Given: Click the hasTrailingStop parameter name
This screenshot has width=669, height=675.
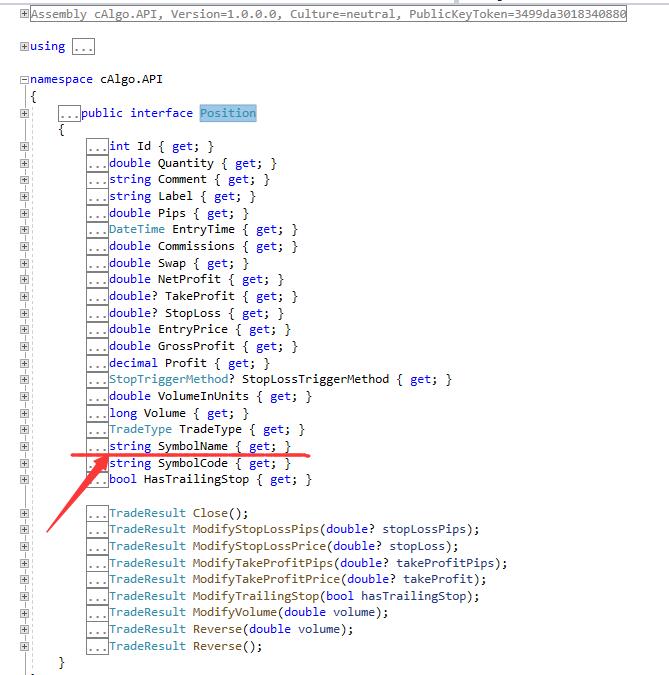Looking at the screenshot, I should click(x=414, y=596).
